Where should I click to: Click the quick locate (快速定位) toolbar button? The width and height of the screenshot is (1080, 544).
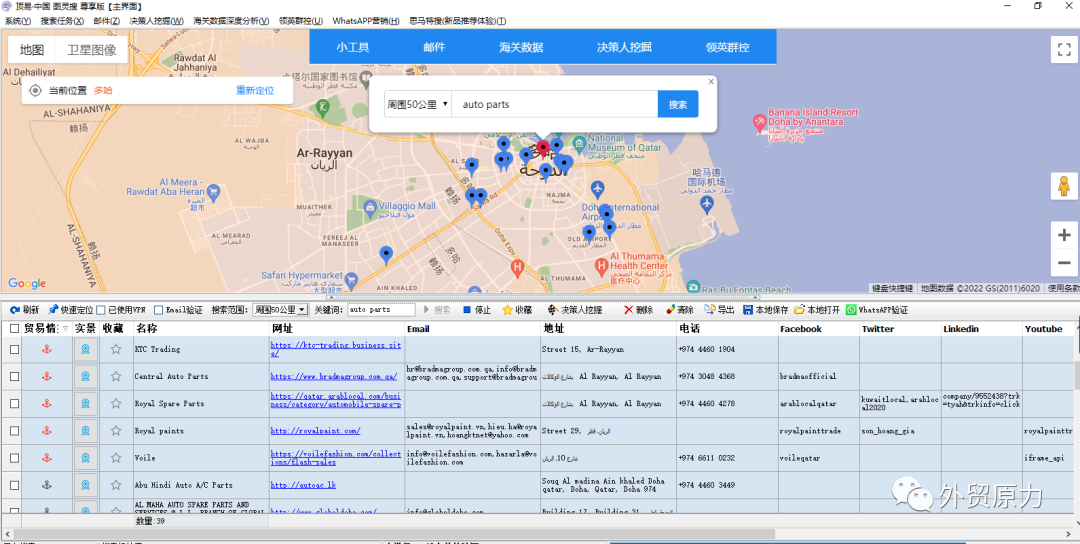pos(70,310)
